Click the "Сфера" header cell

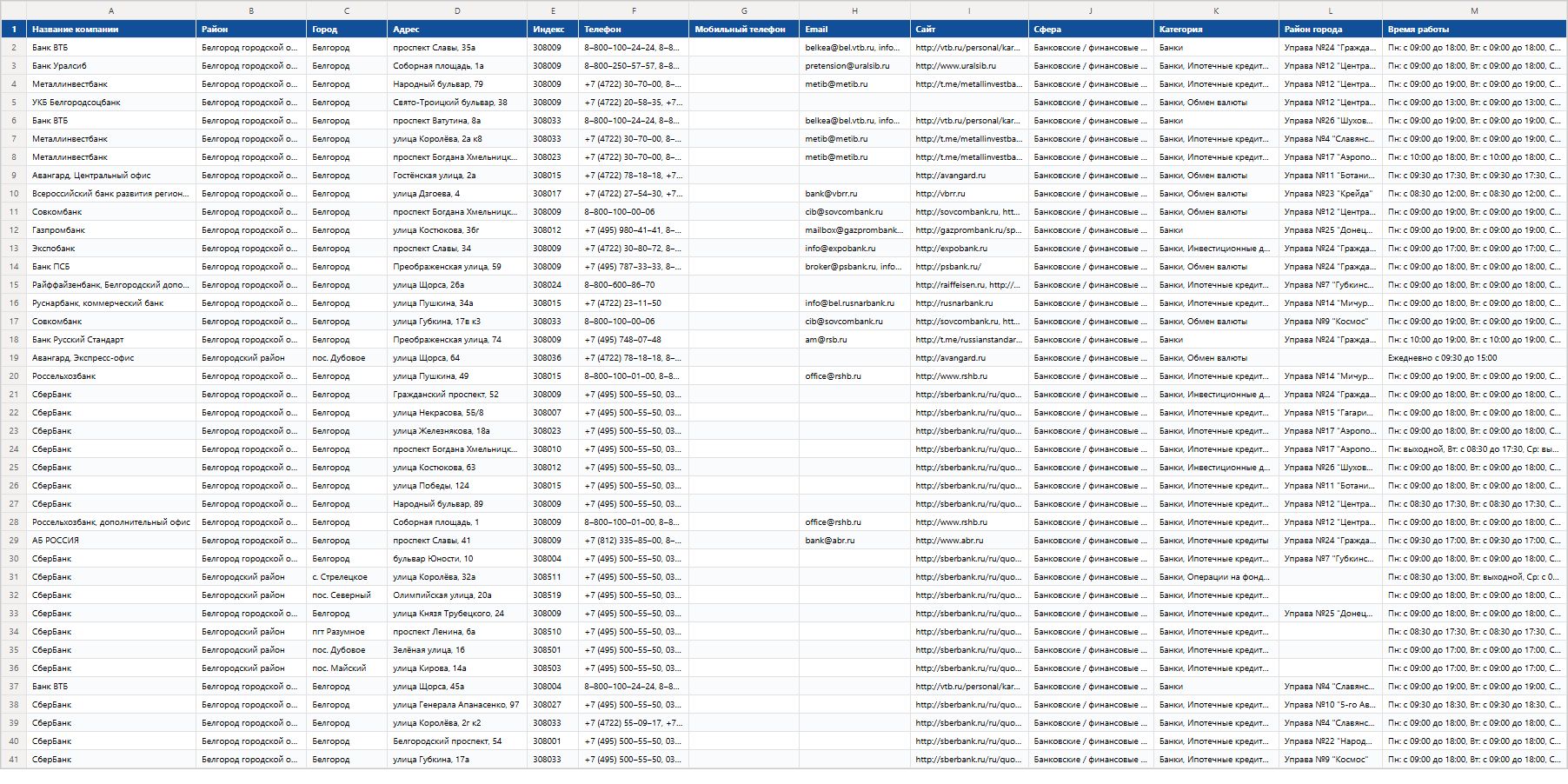tap(1091, 29)
